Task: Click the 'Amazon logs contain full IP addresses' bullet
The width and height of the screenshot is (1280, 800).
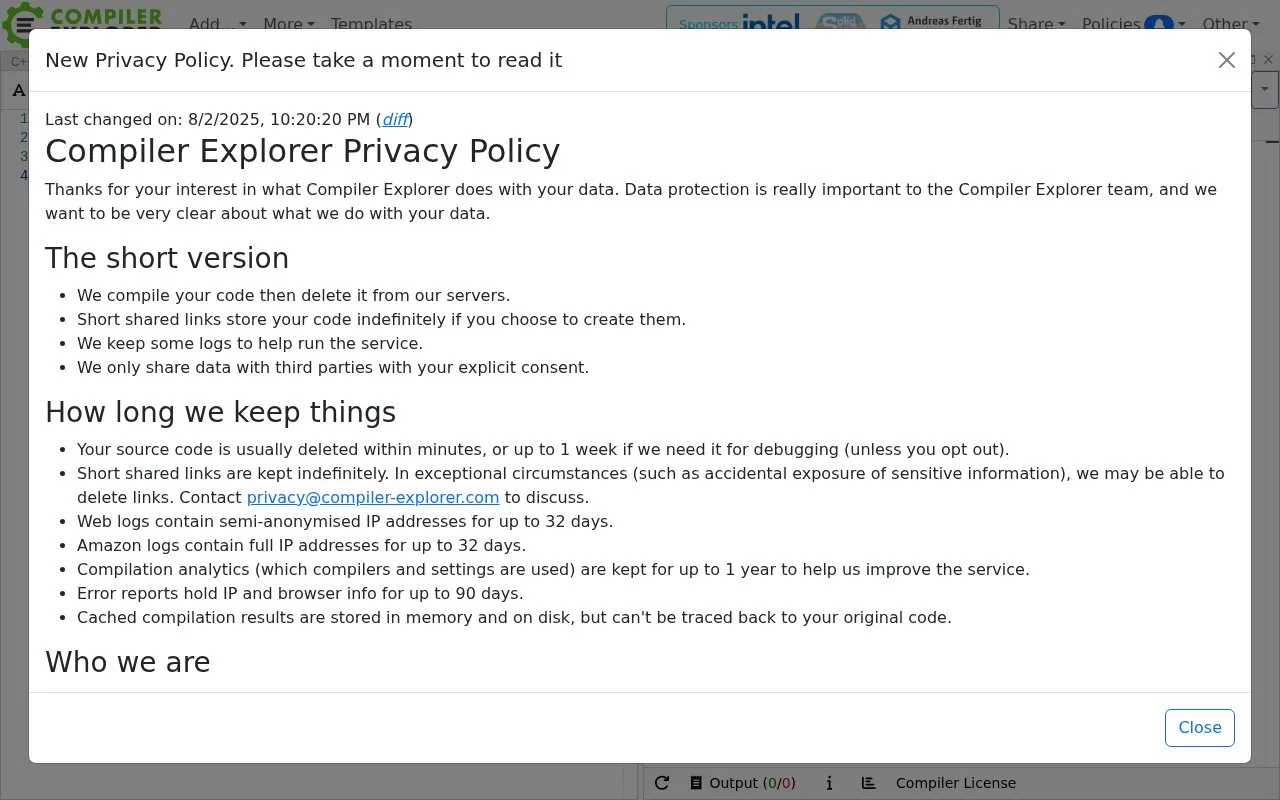Action: point(301,546)
